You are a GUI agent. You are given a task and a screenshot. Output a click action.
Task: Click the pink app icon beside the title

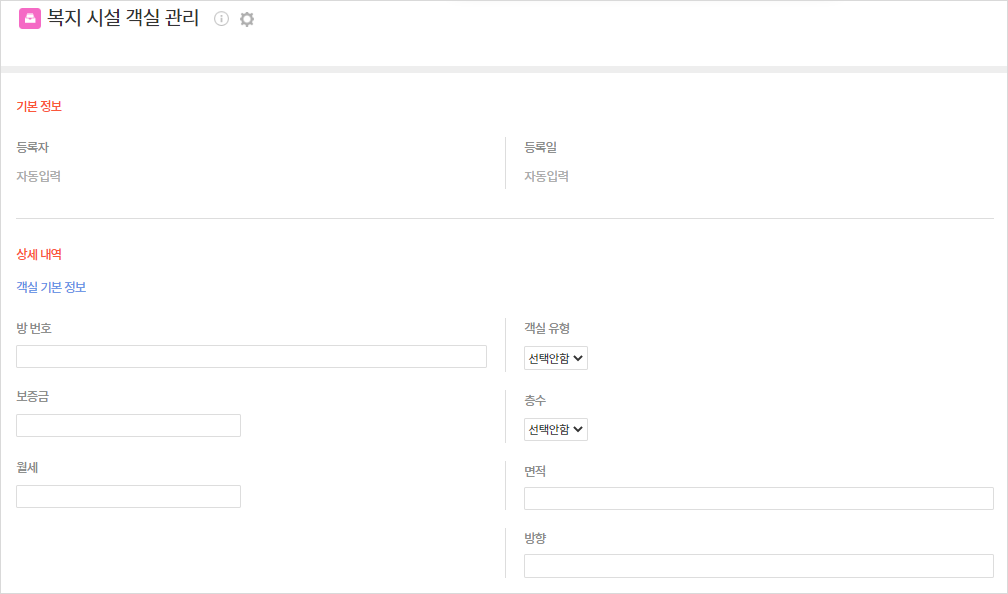click(30, 18)
